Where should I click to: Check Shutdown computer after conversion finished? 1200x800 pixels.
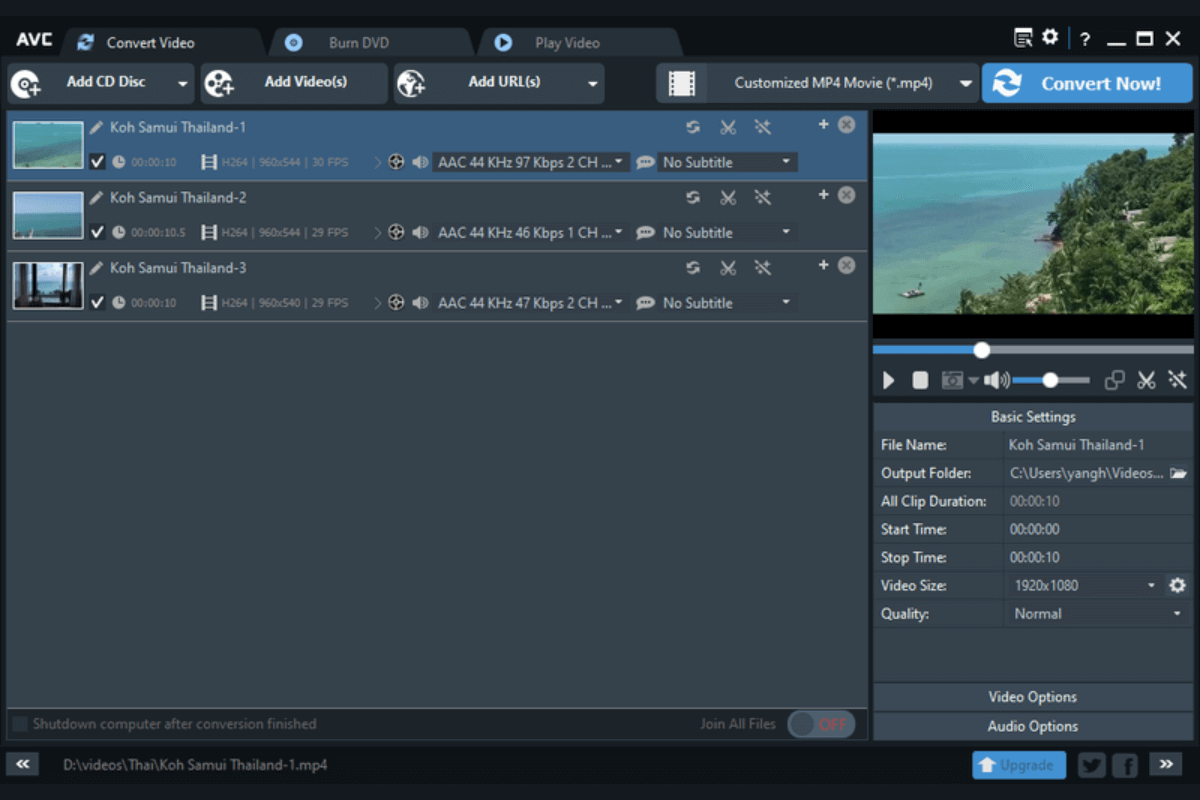pos(19,723)
